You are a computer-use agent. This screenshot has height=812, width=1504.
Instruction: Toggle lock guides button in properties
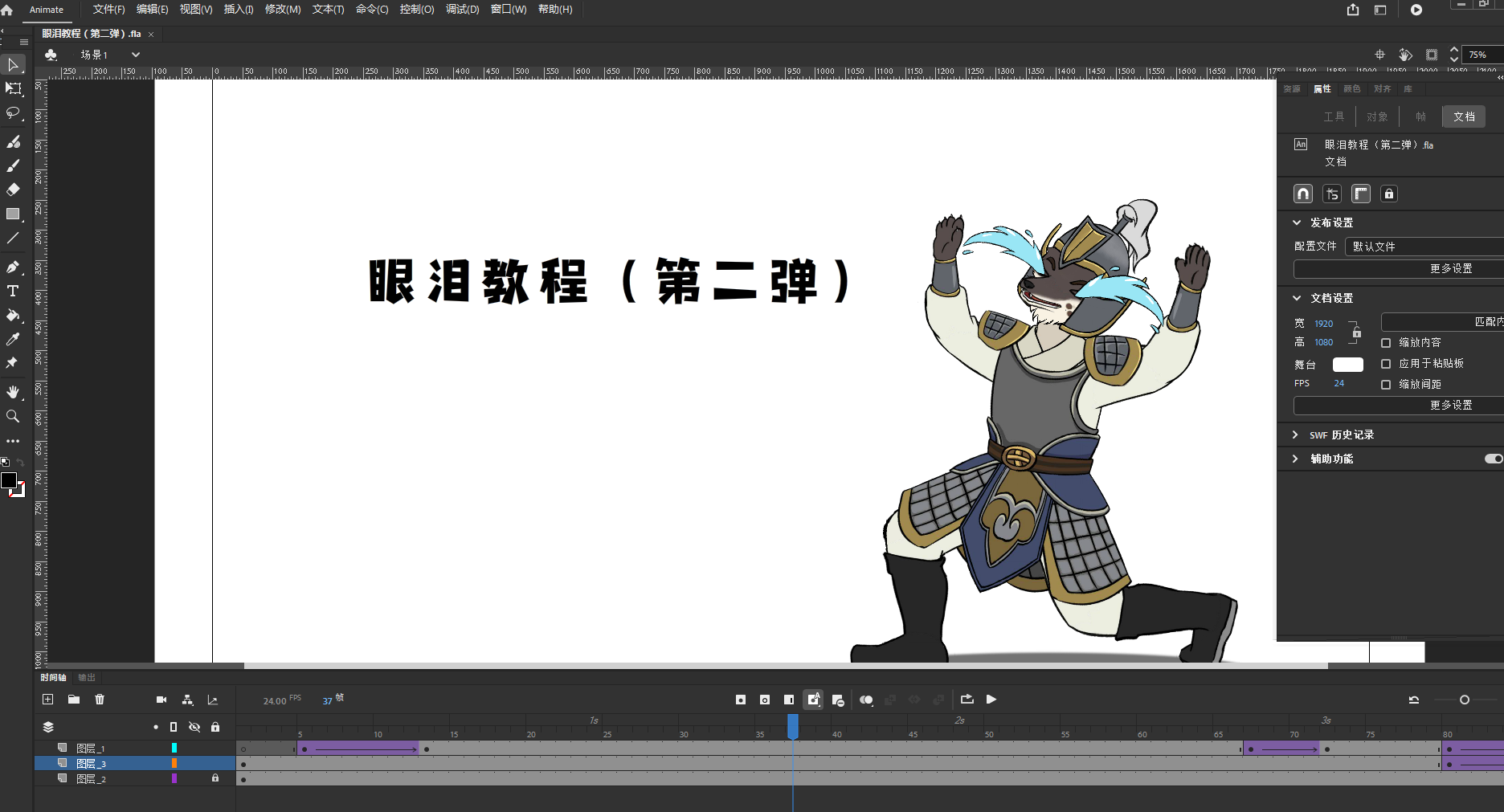click(x=1389, y=194)
